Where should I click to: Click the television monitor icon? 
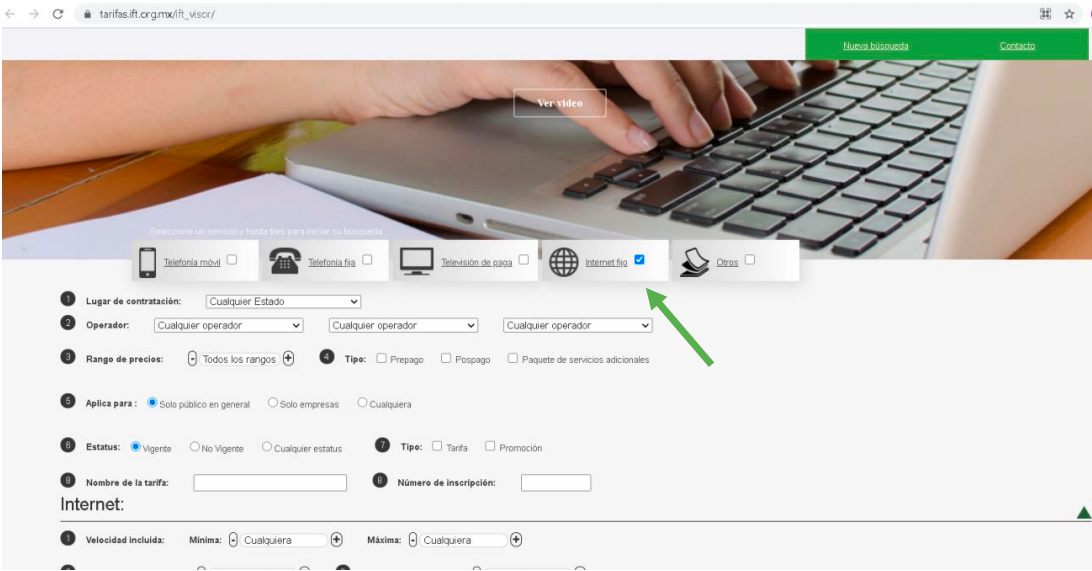coord(416,261)
